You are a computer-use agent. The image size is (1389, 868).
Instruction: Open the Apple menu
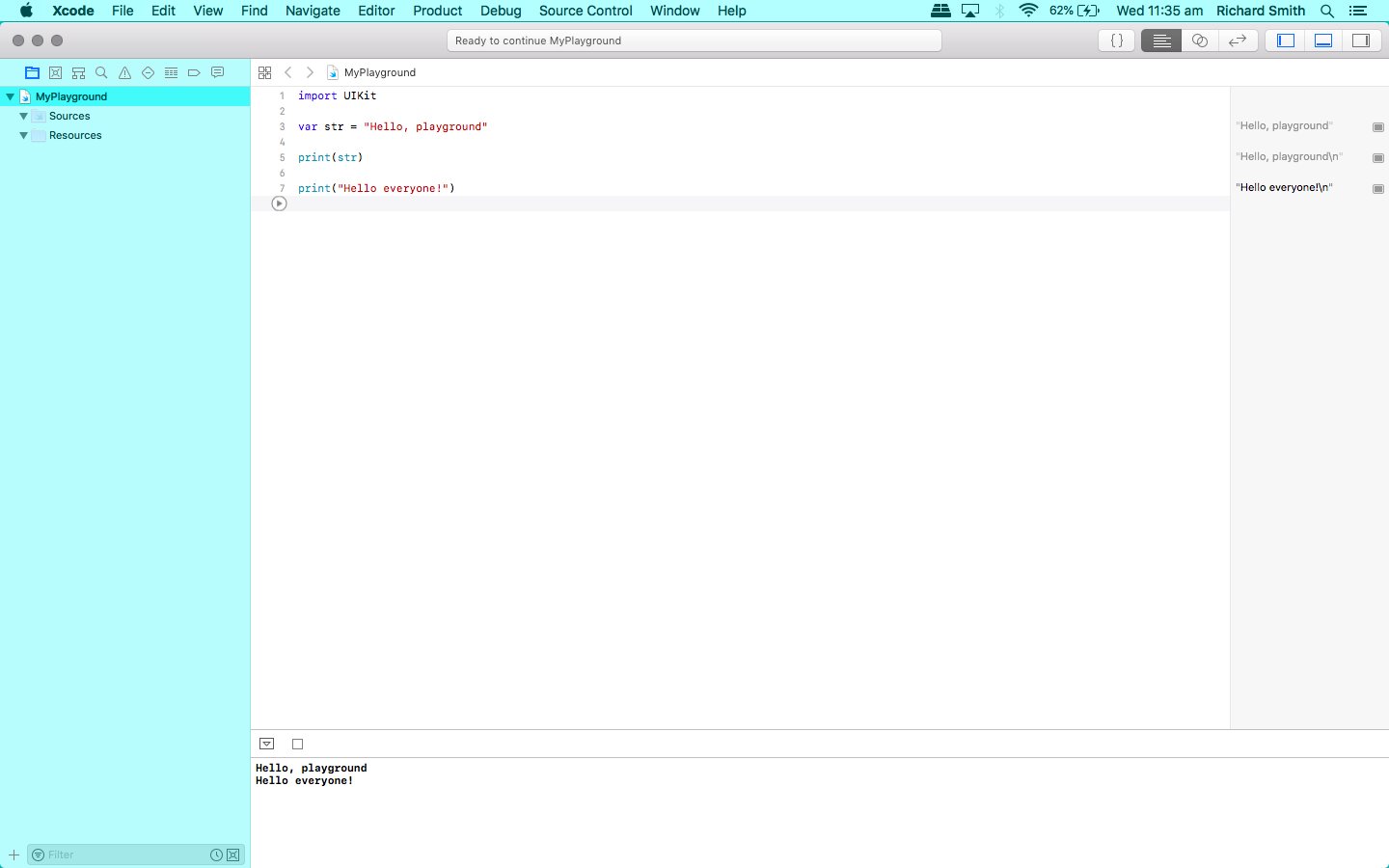pyautogui.click(x=26, y=11)
